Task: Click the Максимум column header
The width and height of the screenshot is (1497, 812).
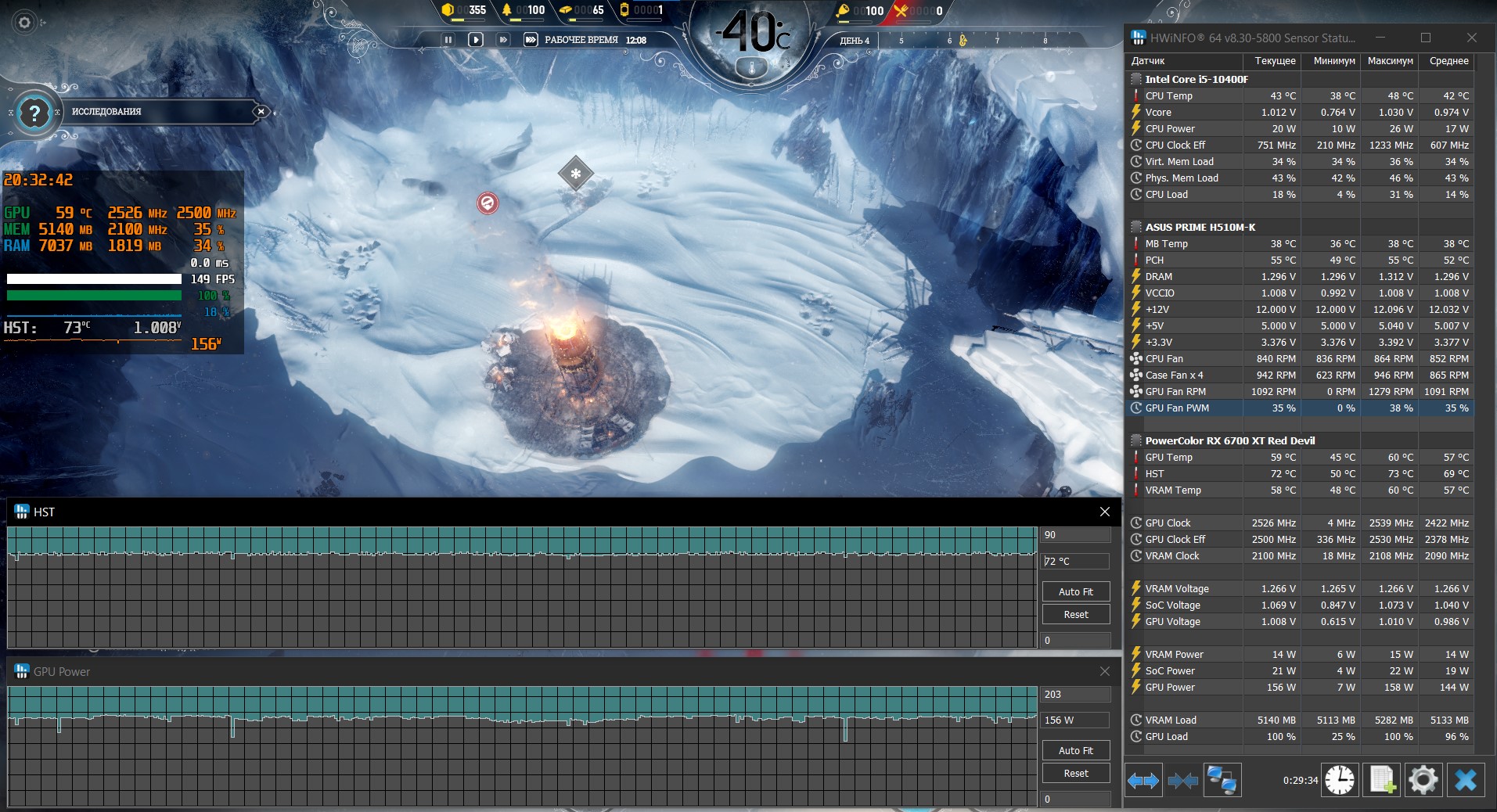Action: (1390, 61)
